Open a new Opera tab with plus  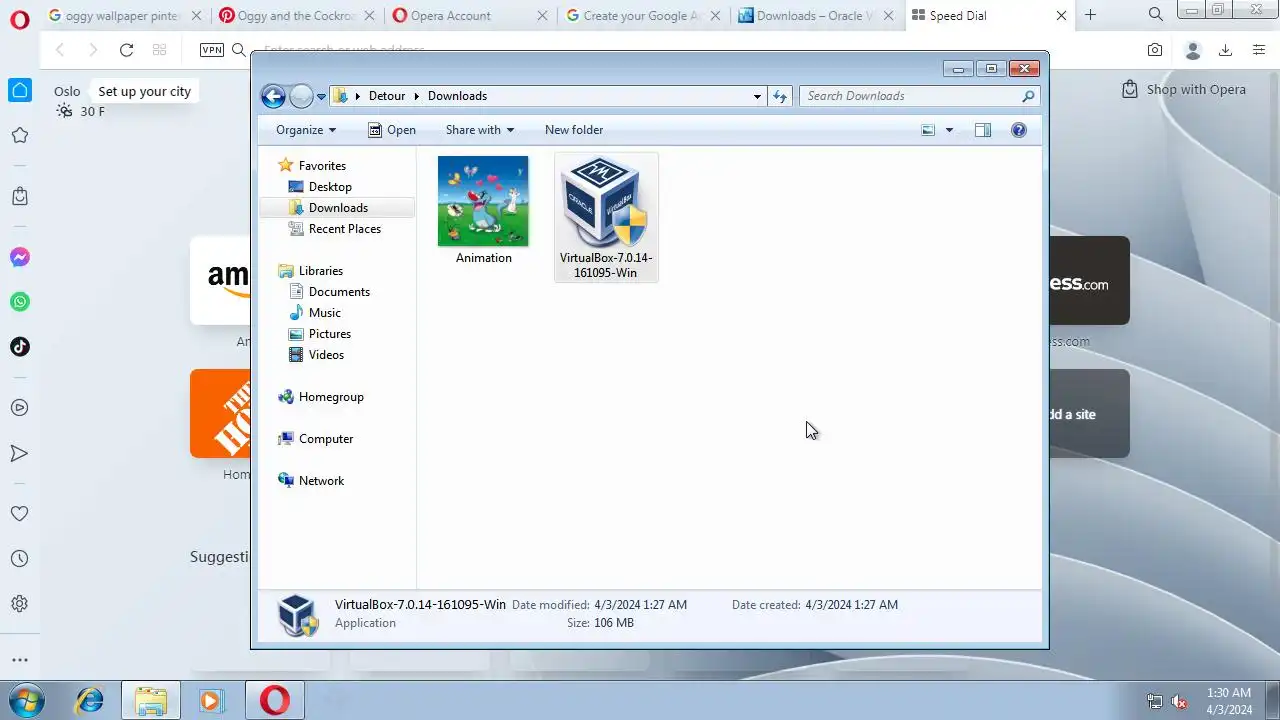[1090, 15]
